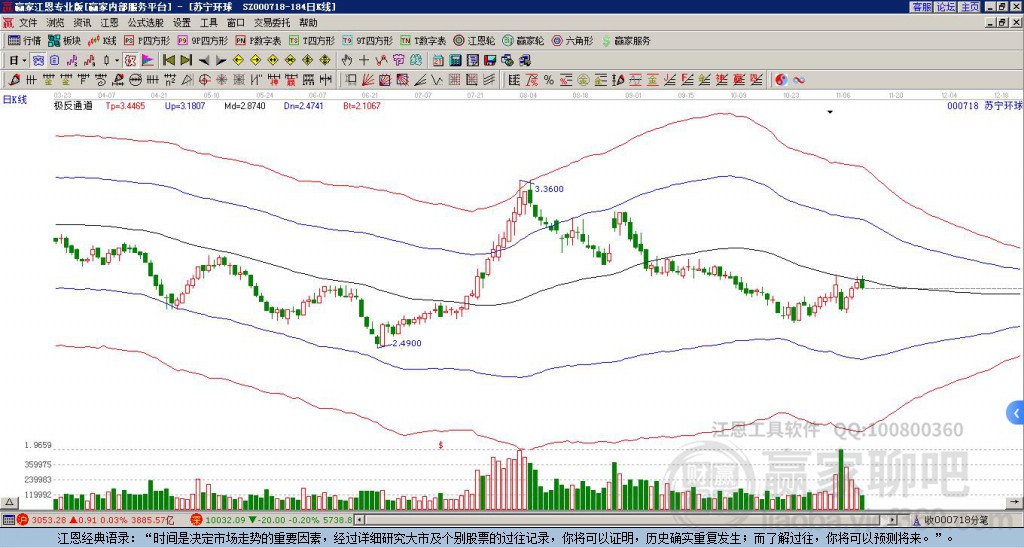The height and width of the screenshot is (548, 1024).
Task: Open the P数字表 tool
Action: click(x=259, y=40)
